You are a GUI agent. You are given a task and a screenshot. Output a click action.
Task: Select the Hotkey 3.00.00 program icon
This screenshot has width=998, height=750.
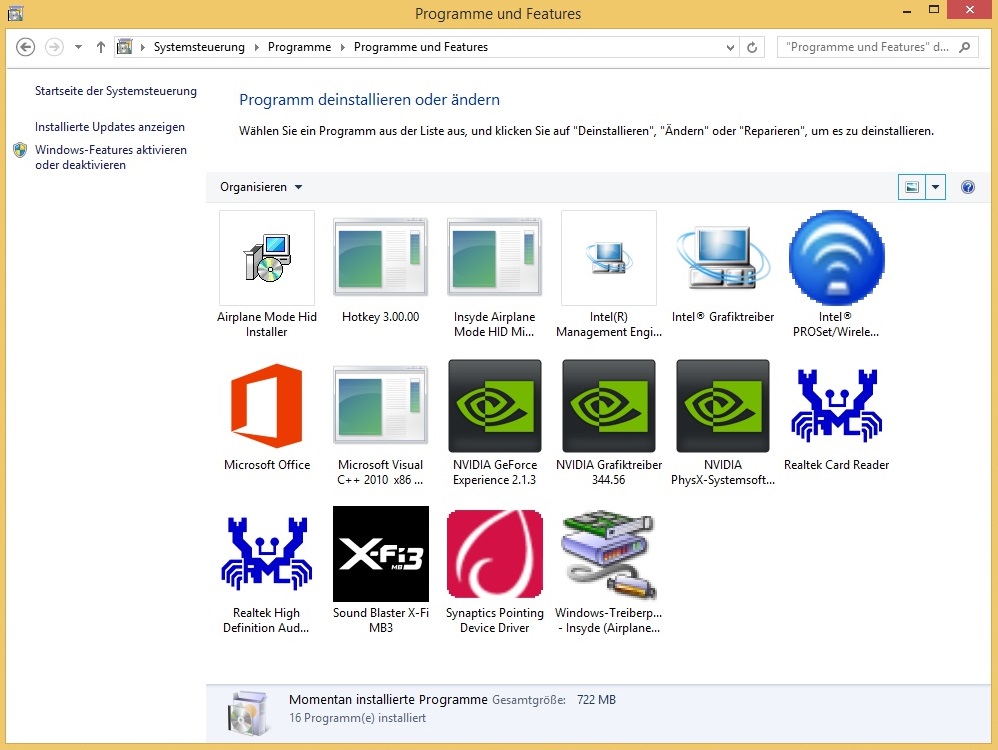click(x=381, y=258)
